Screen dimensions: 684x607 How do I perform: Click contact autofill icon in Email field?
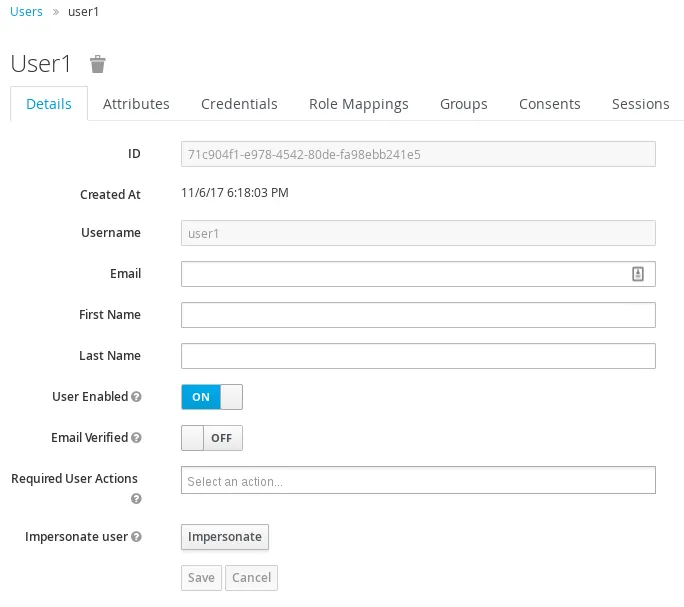638,274
